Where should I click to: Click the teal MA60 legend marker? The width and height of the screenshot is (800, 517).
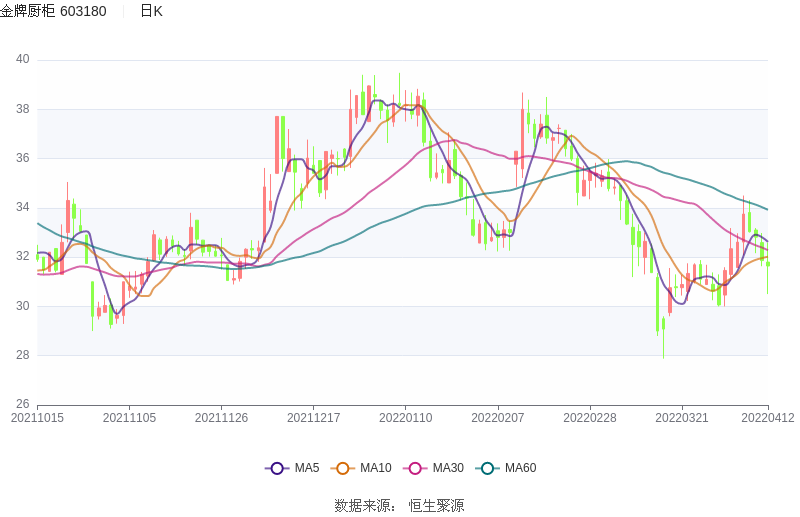coord(487,468)
